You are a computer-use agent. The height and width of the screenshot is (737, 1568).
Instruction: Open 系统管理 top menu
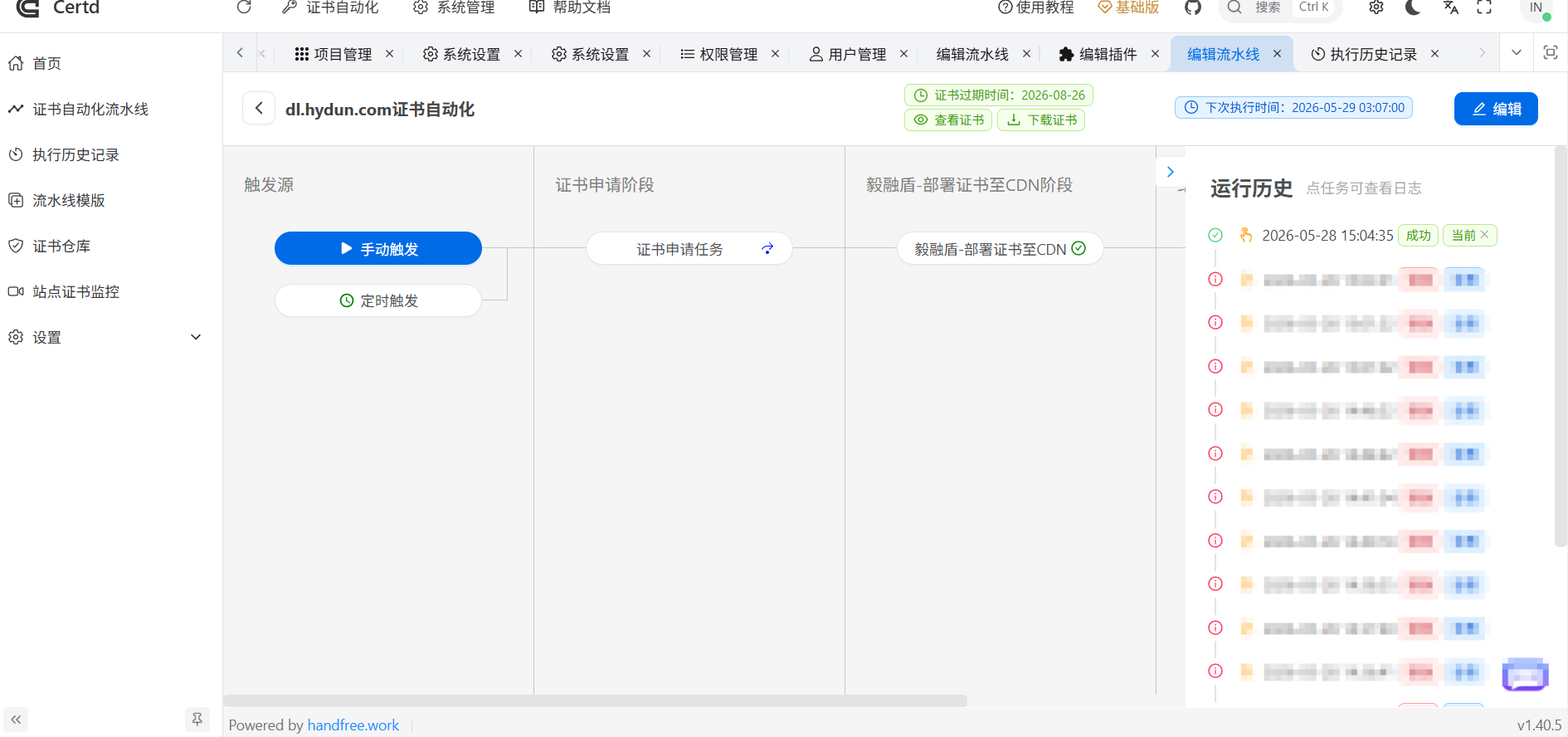click(454, 7)
